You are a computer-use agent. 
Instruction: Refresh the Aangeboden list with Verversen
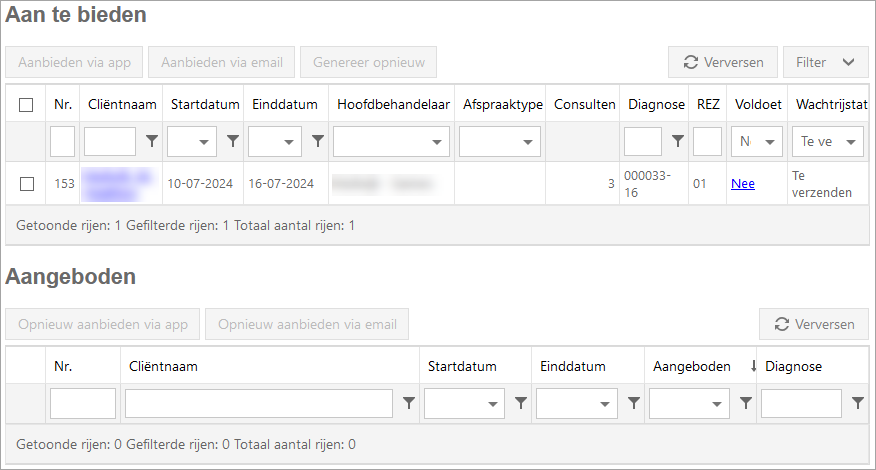click(814, 324)
